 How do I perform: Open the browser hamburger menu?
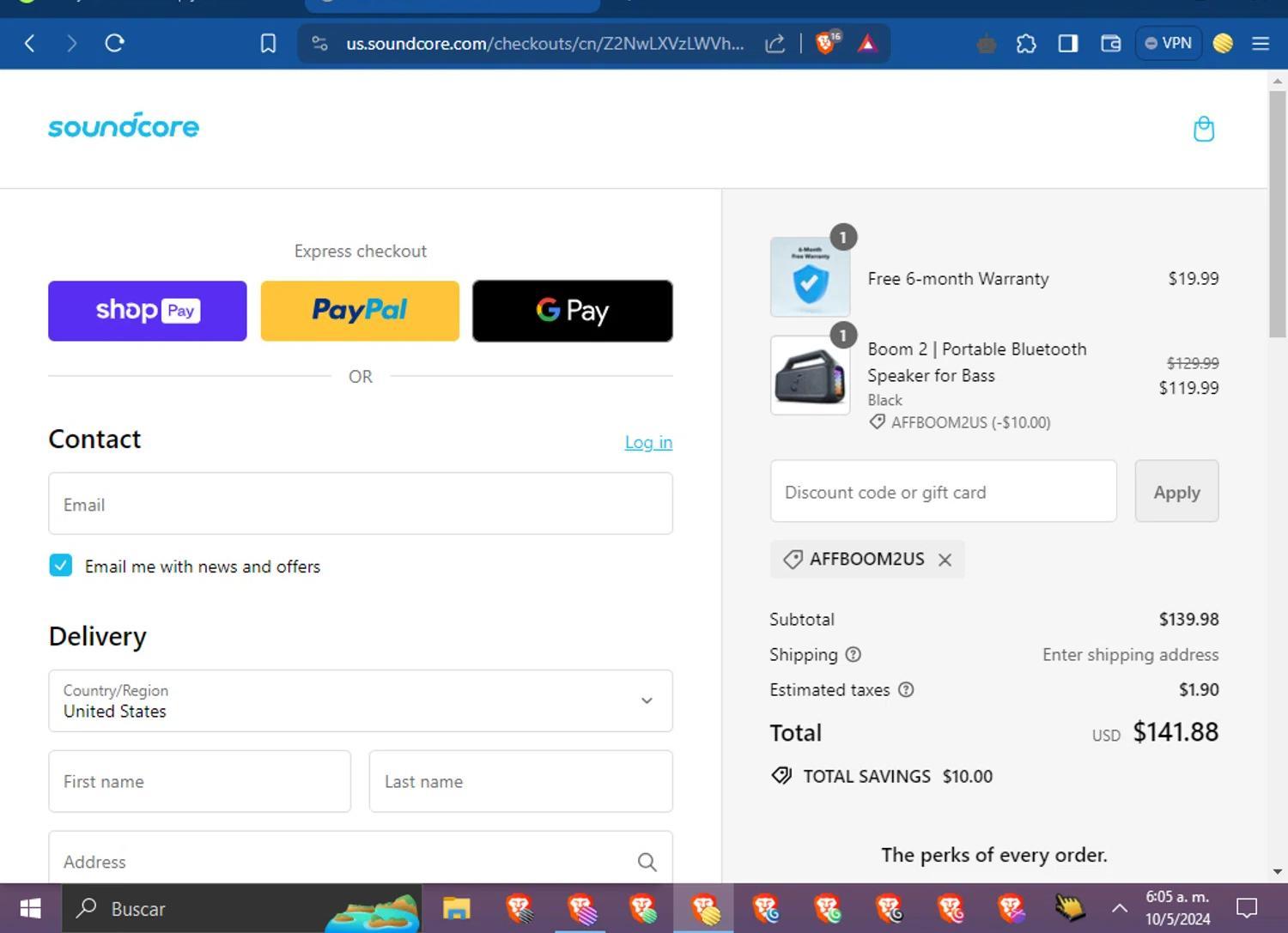1261,43
